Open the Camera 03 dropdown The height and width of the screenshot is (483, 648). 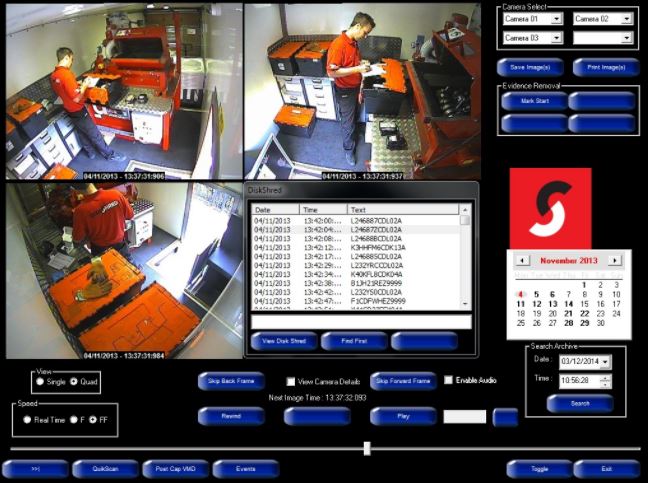pos(556,38)
